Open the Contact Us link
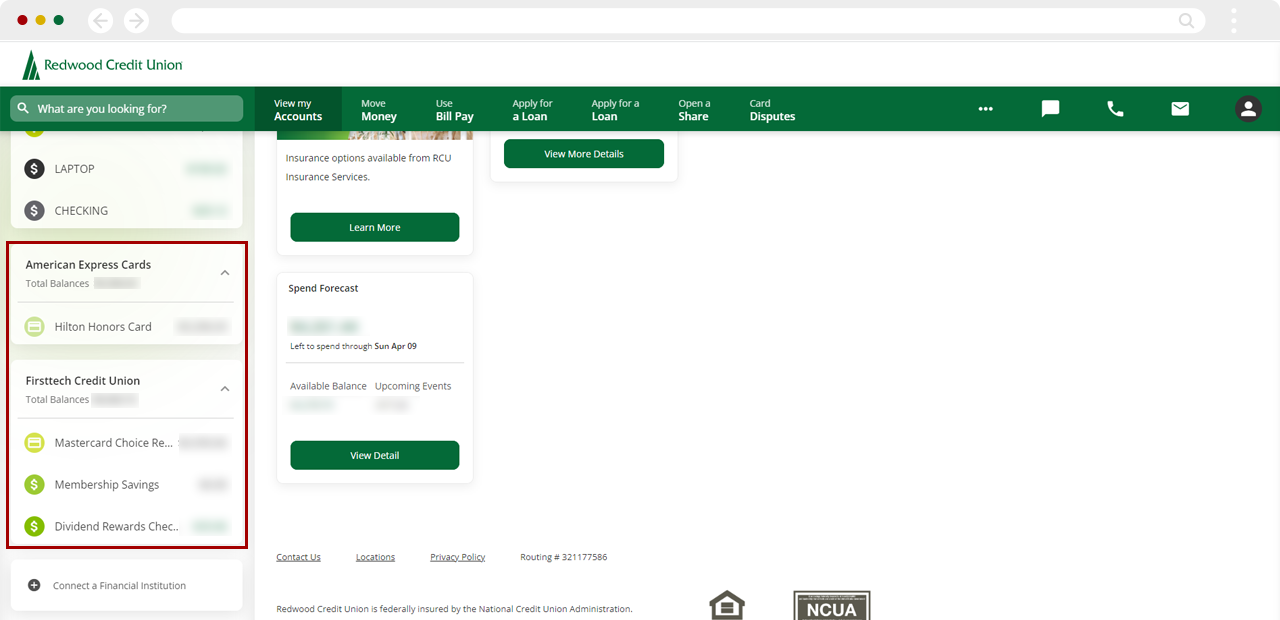The width and height of the screenshot is (1280, 620). [x=298, y=557]
